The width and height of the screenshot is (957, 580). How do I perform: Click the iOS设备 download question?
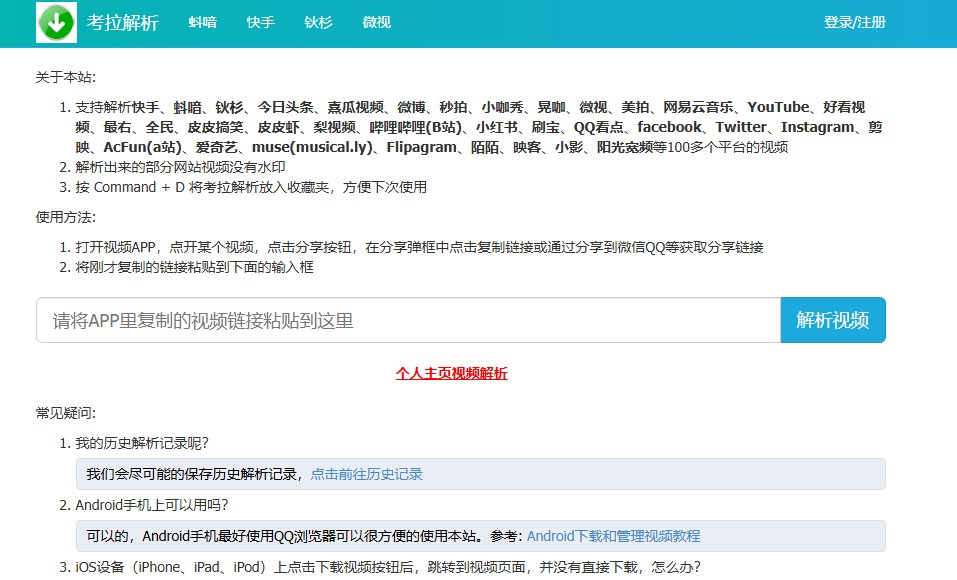point(388,567)
